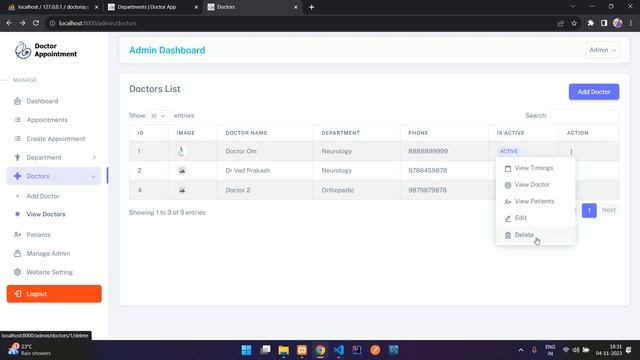Click the Logout button
This screenshot has width=640, height=360.
[x=54, y=294]
